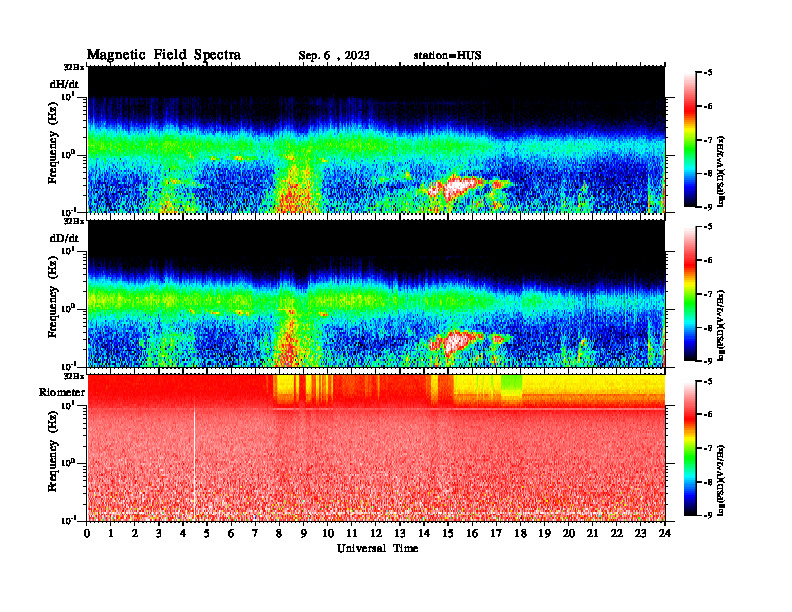
Task: Click the "dD/dt" panel label
Action: 64,238
